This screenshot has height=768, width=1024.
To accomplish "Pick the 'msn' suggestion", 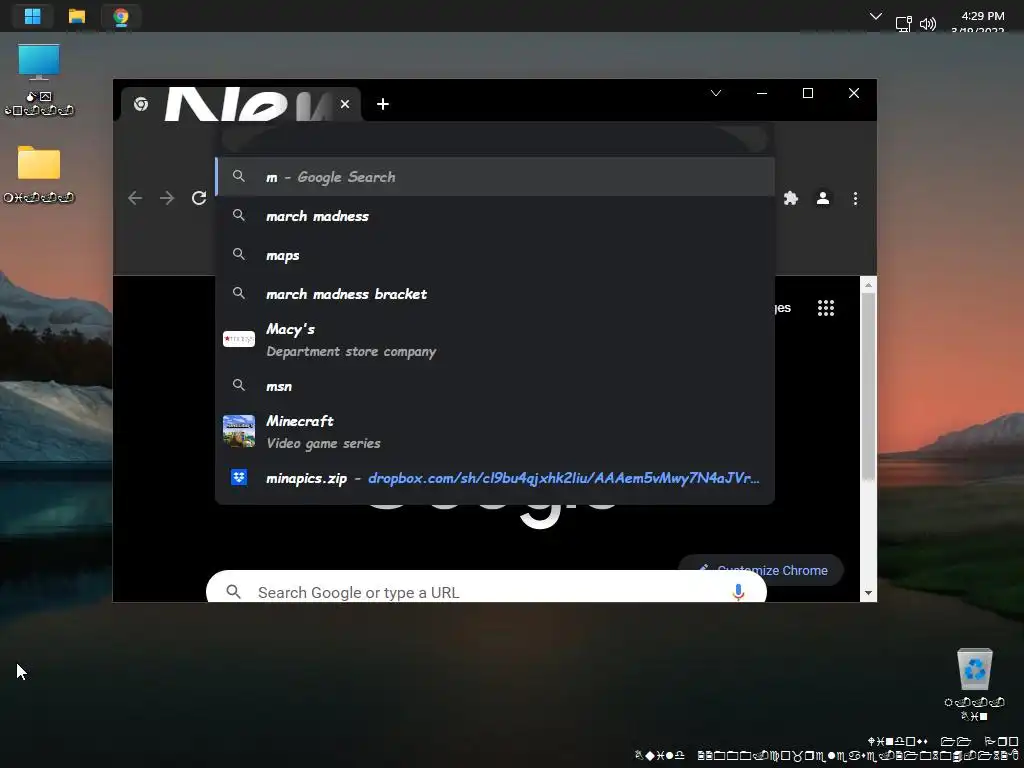I will (495, 386).
